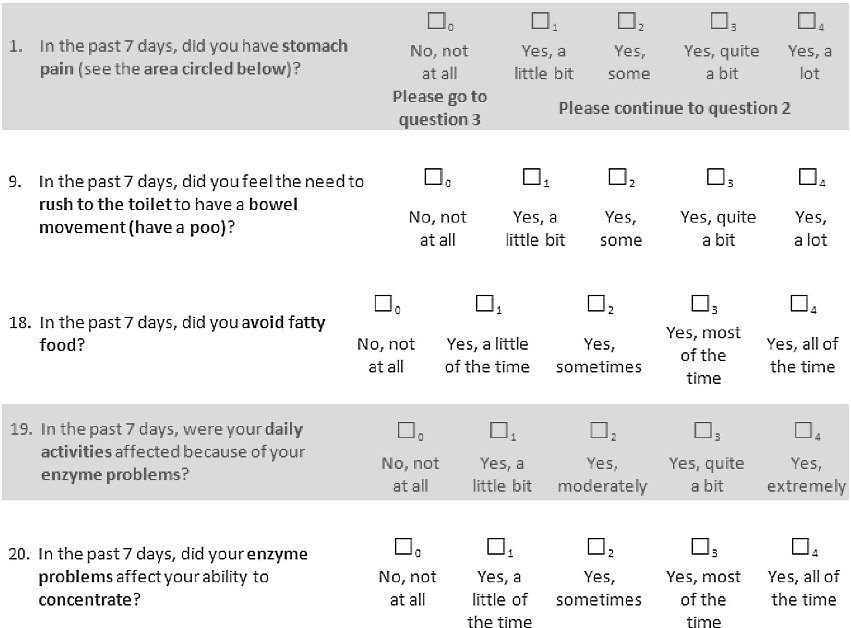The height and width of the screenshot is (628, 851).
Task: Check 'Yes, some' for rush to toilet
Action: [617, 177]
